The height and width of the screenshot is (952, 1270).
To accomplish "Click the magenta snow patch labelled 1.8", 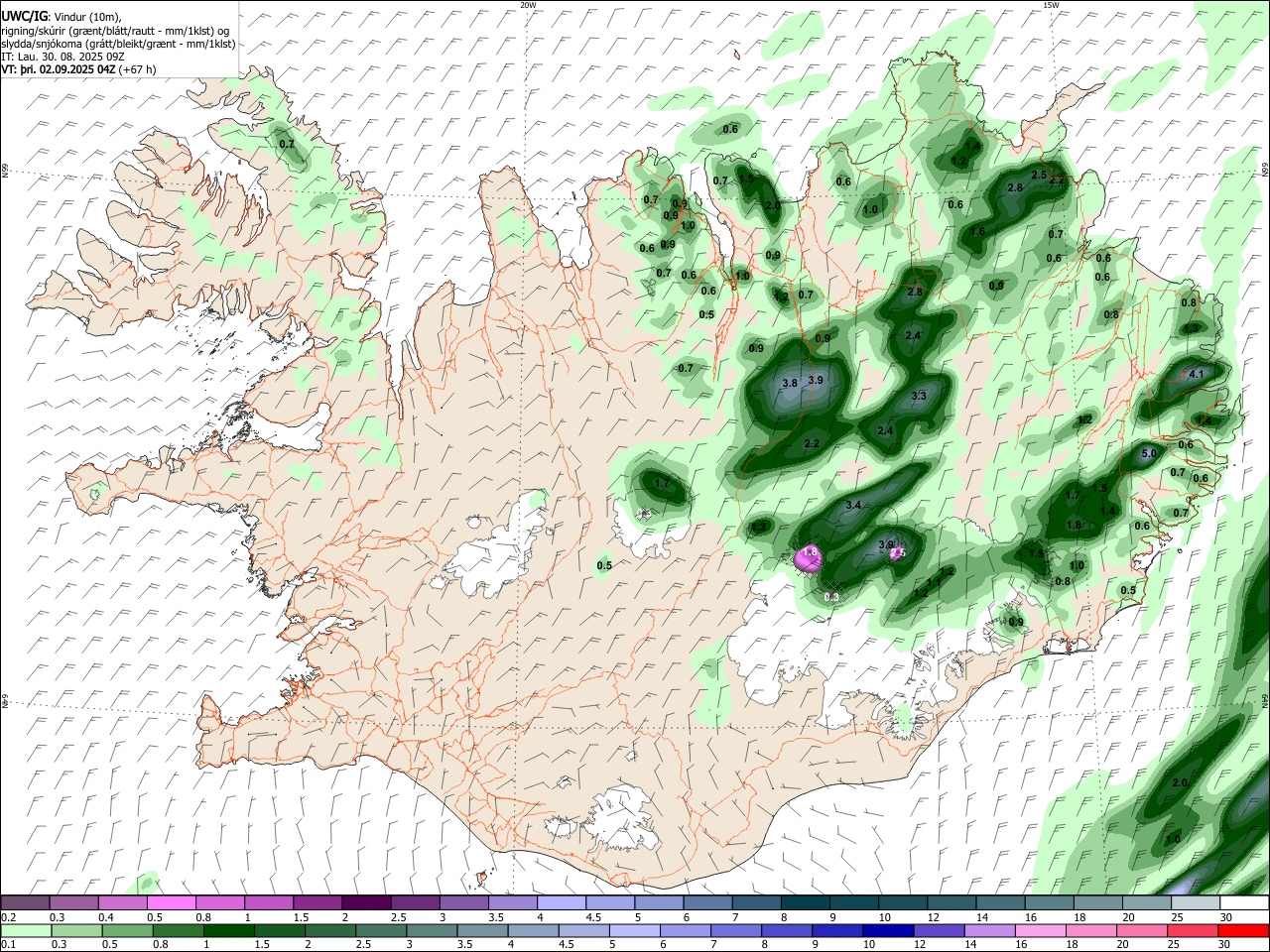I will tap(809, 559).
